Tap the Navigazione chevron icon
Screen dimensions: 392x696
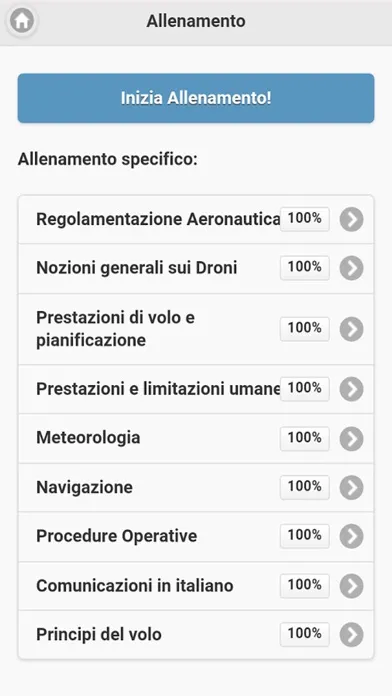351,487
